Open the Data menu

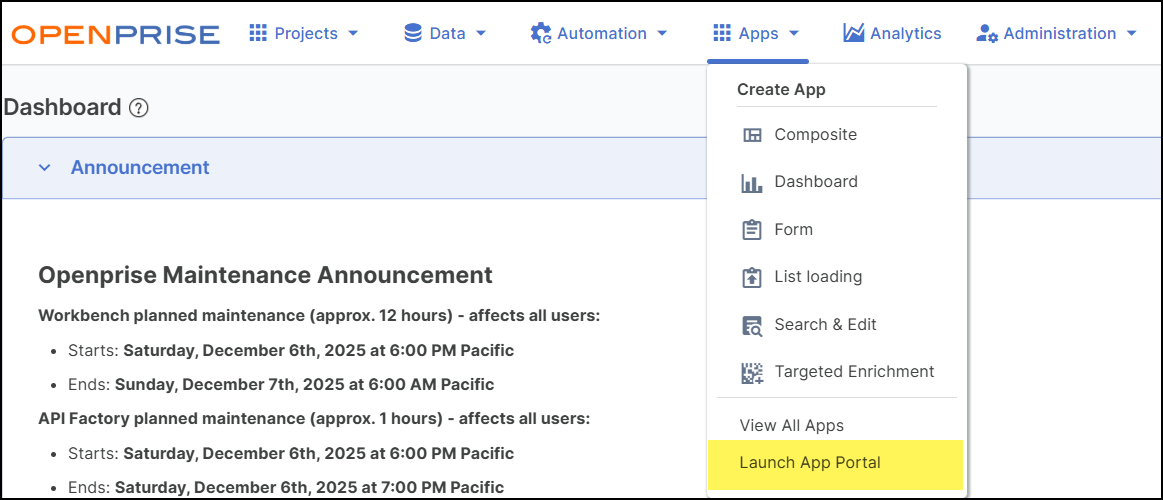446,33
